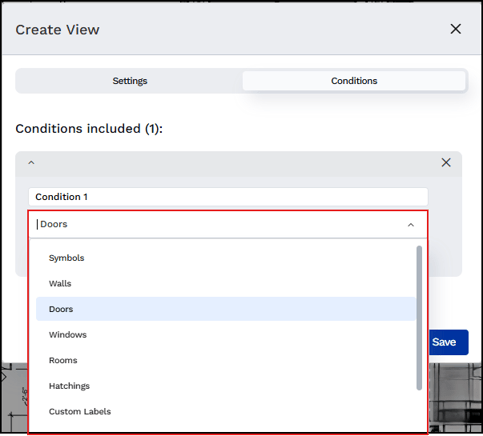Pick the highlighted Doors option
The height and width of the screenshot is (436, 483).
click(226, 309)
